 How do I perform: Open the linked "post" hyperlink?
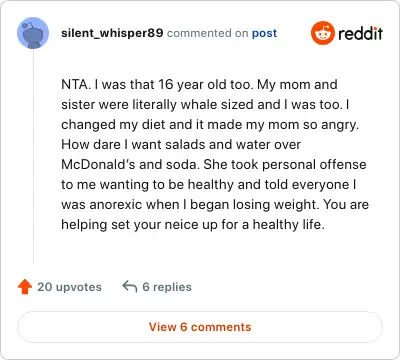264,33
